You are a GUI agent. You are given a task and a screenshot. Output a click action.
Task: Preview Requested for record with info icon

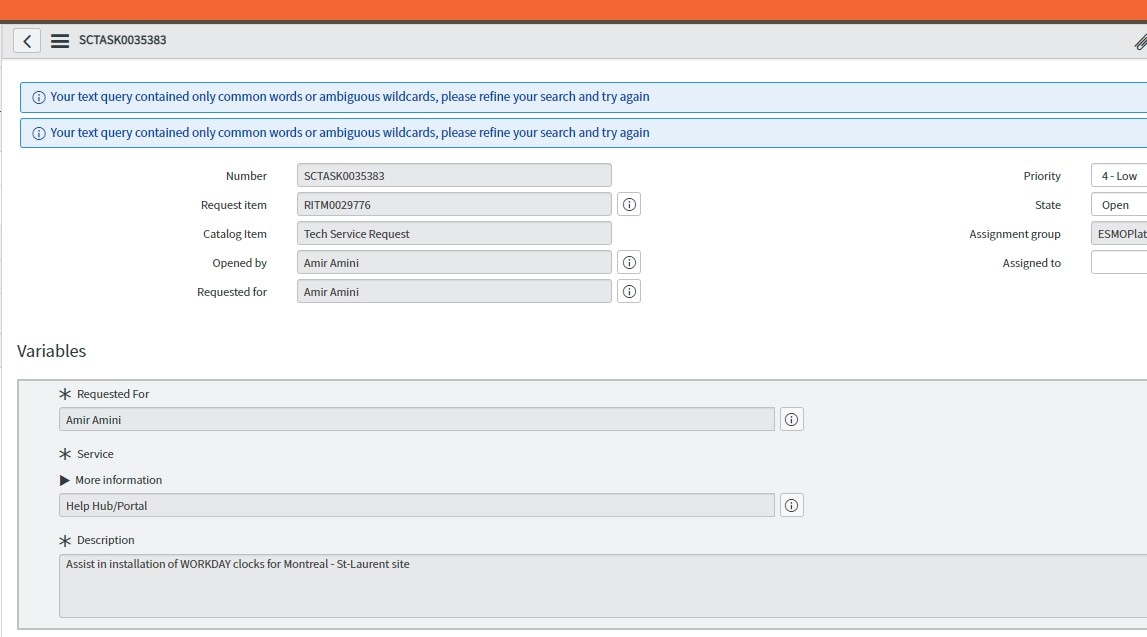(629, 291)
